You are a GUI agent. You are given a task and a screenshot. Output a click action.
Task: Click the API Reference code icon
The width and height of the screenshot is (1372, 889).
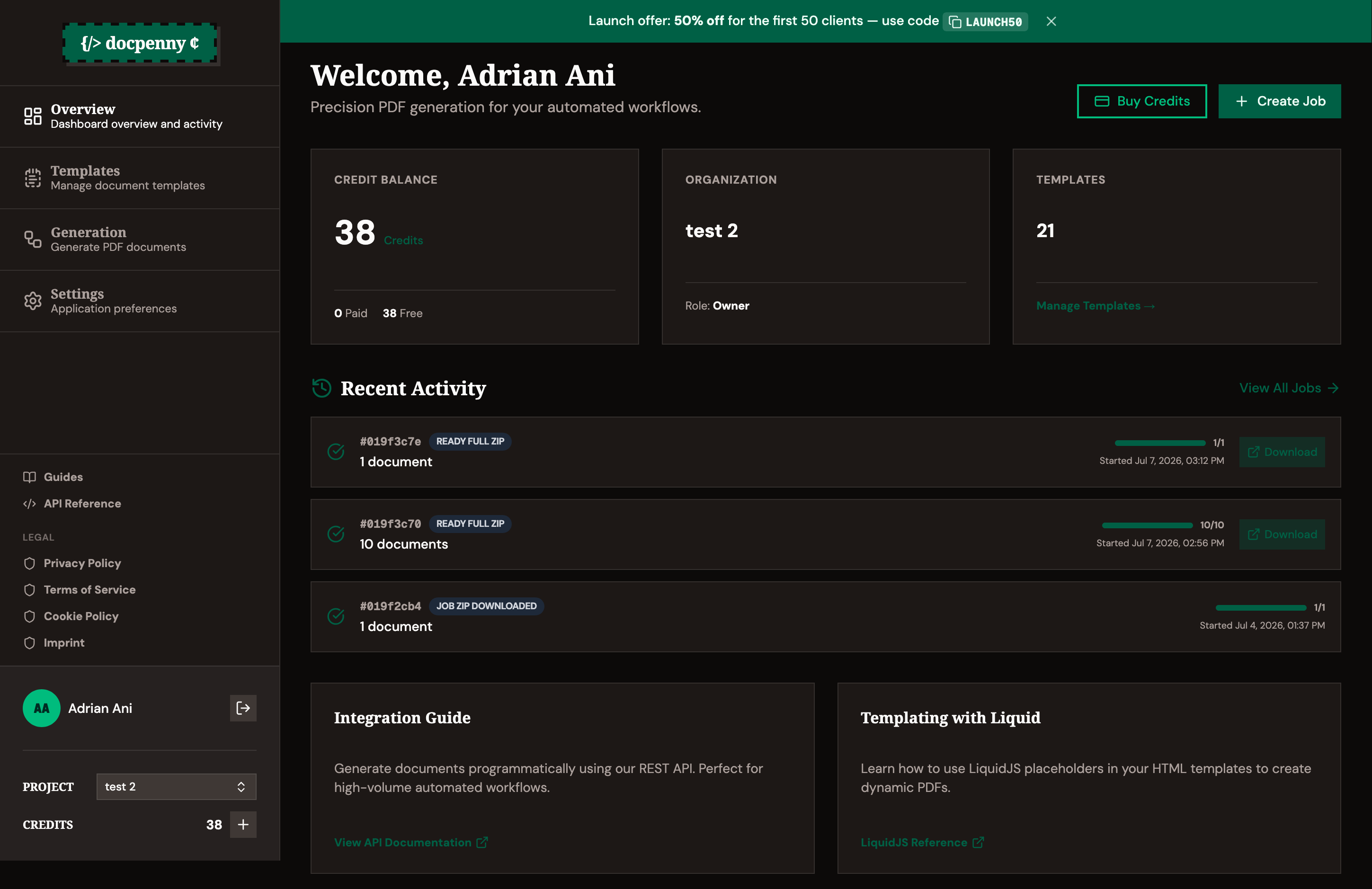pyautogui.click(x=29, y=503)
